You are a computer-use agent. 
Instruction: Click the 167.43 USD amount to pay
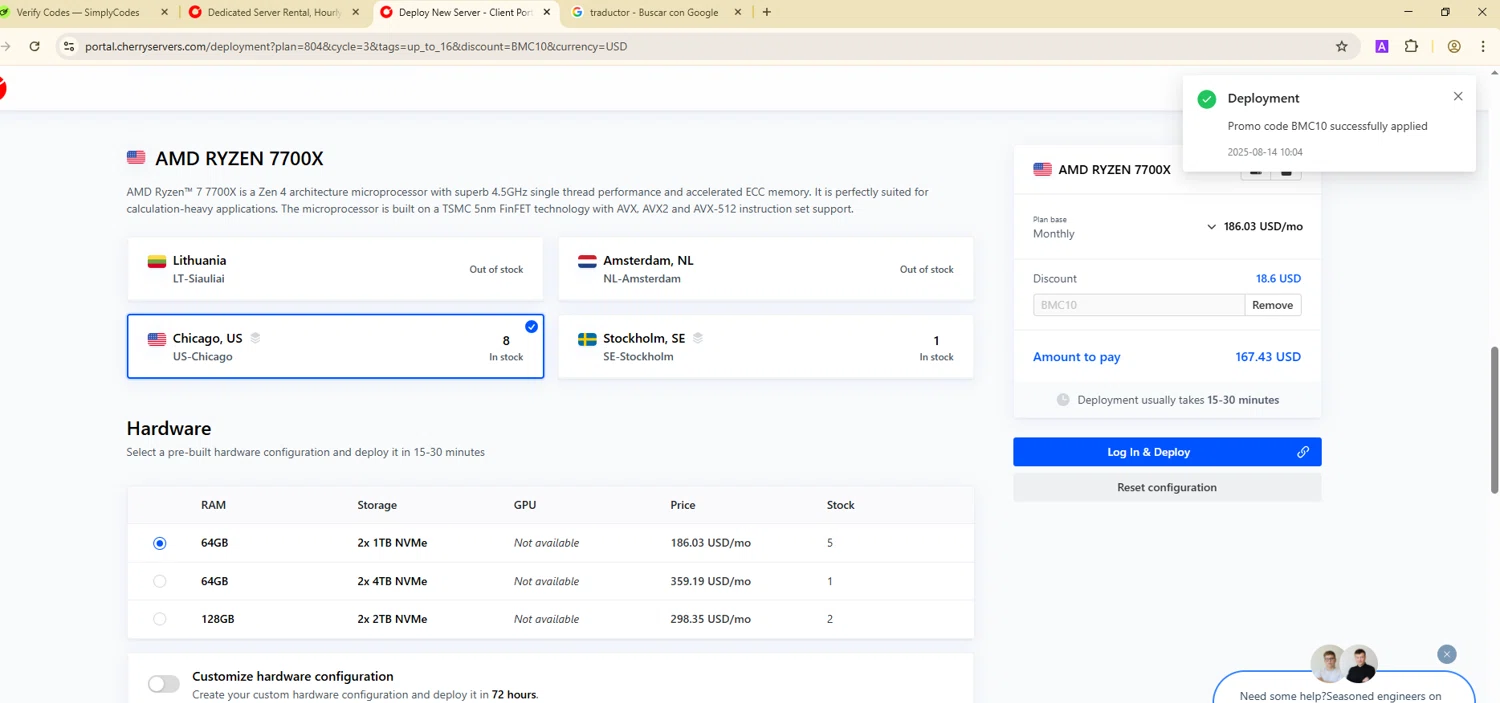coord(1268,357)
